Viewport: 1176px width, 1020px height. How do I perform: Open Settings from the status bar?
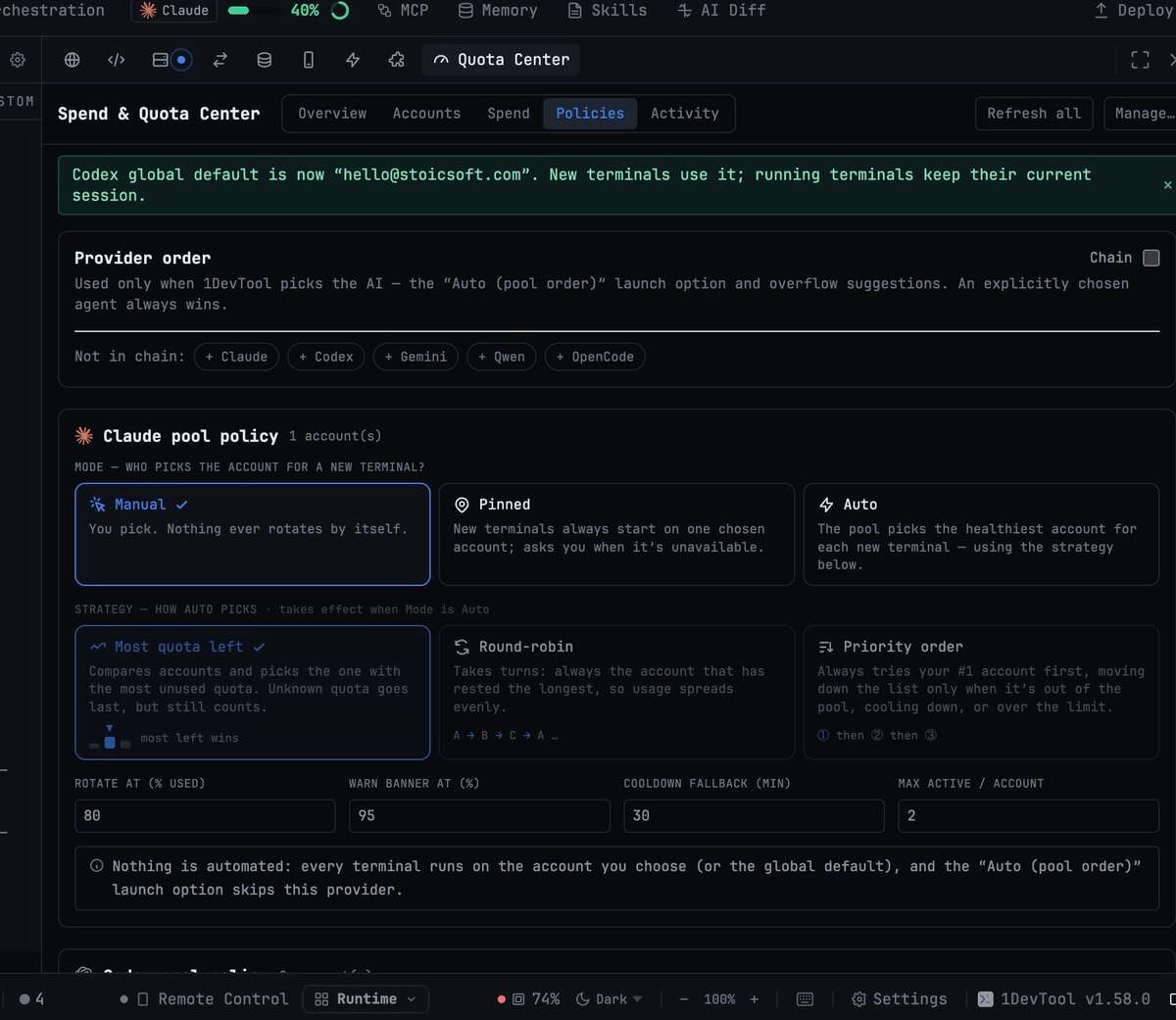[x=899, y=999]
